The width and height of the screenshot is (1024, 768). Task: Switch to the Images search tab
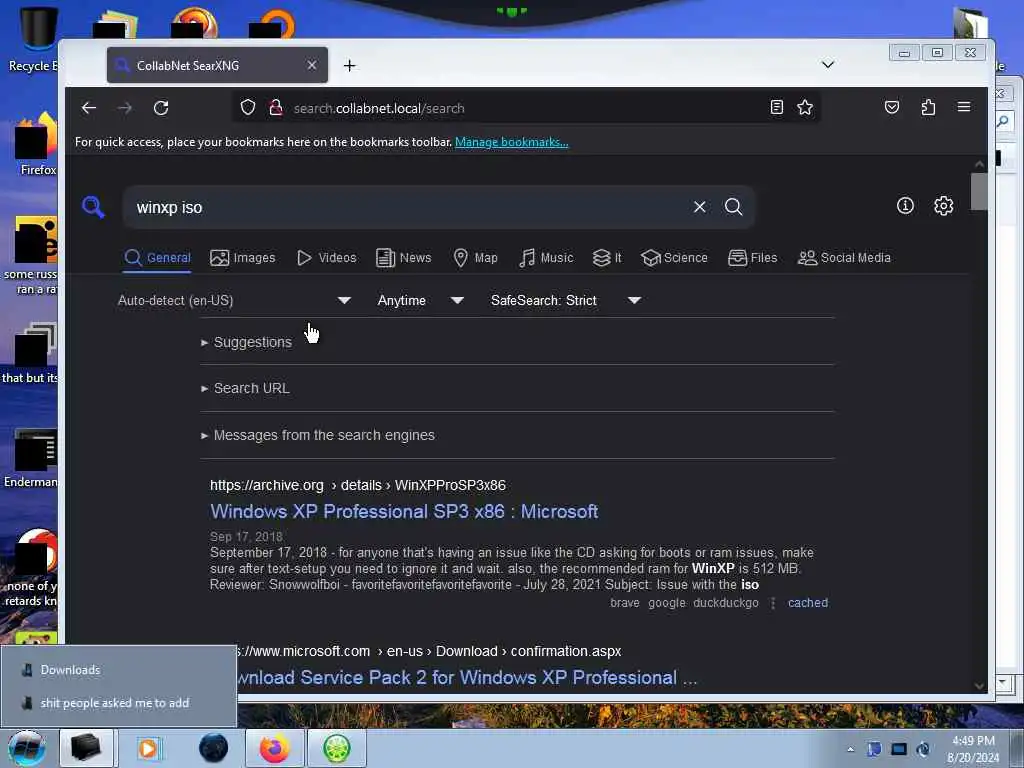242,257
